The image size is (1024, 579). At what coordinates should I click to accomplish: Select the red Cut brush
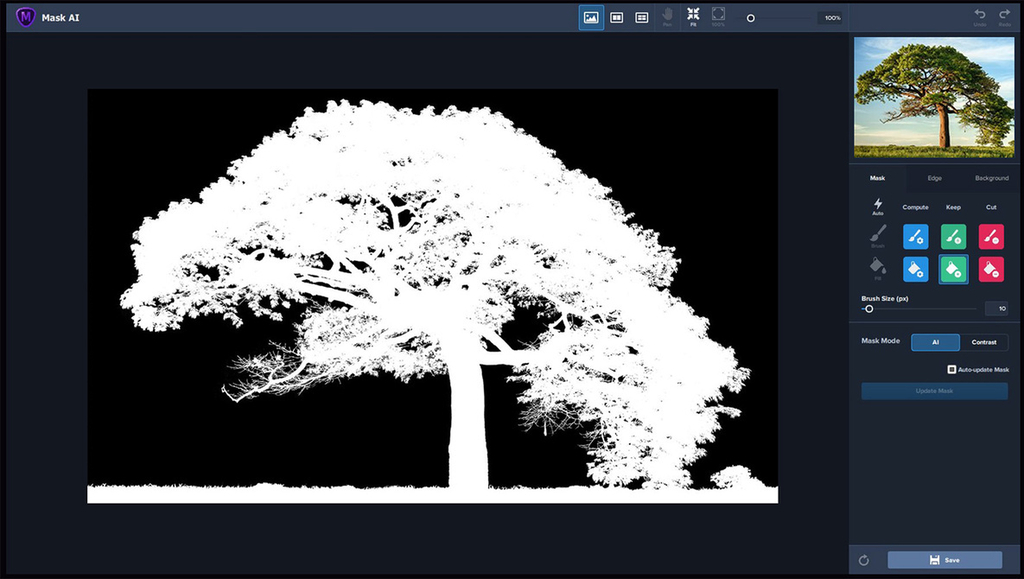click(x=991, y=236)
